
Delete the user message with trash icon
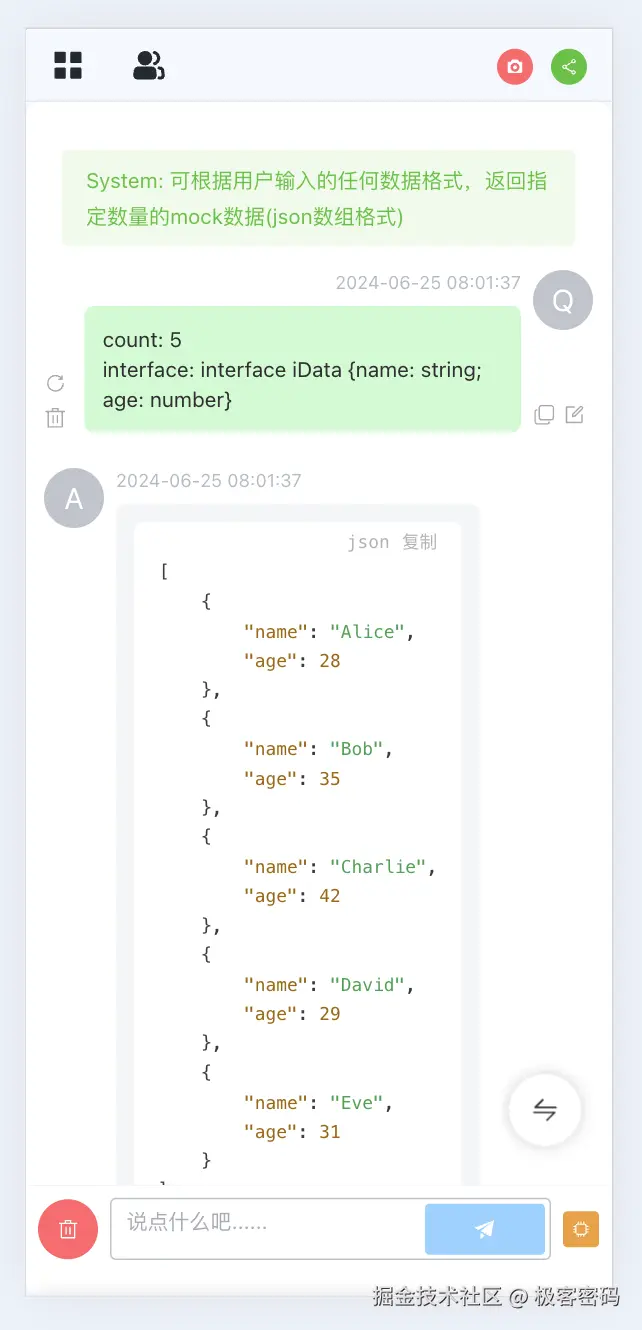[x=55, y=418]
